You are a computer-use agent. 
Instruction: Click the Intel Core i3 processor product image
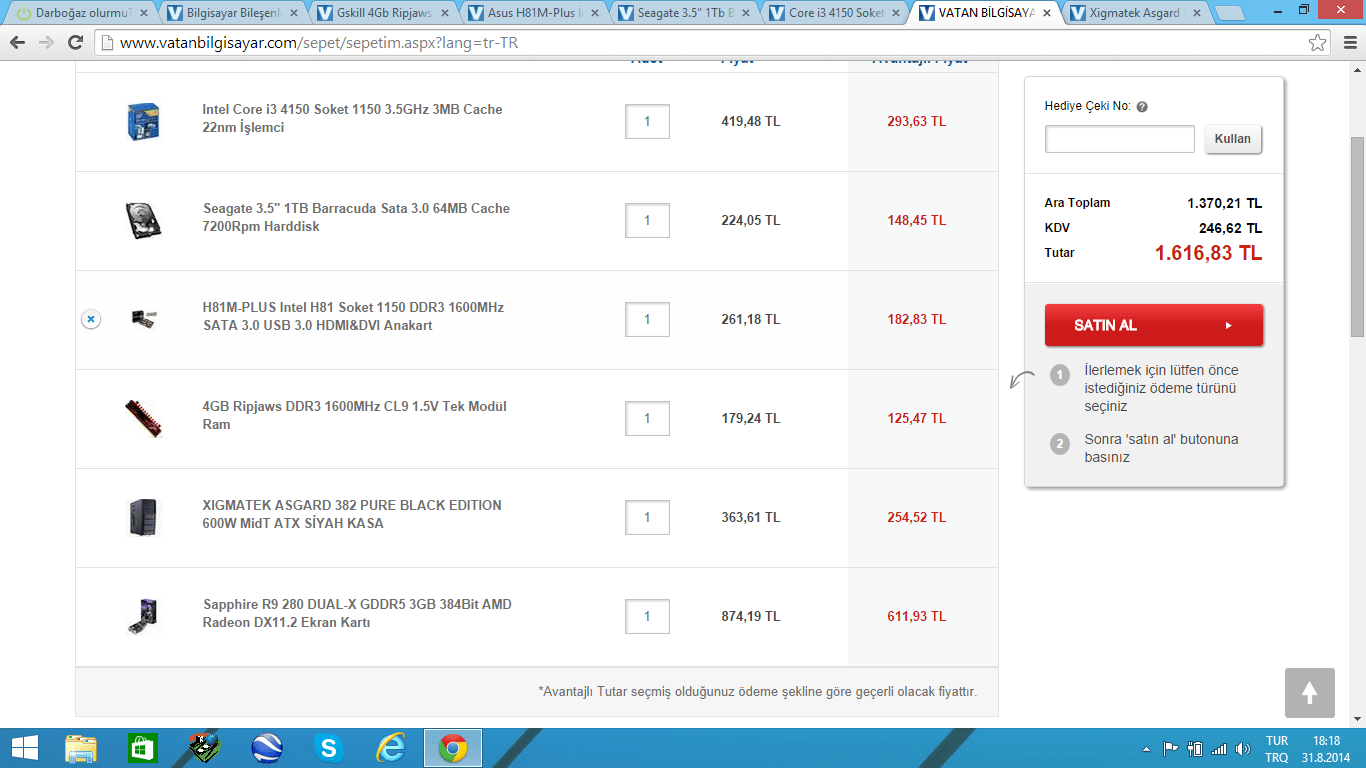(144, 121)
